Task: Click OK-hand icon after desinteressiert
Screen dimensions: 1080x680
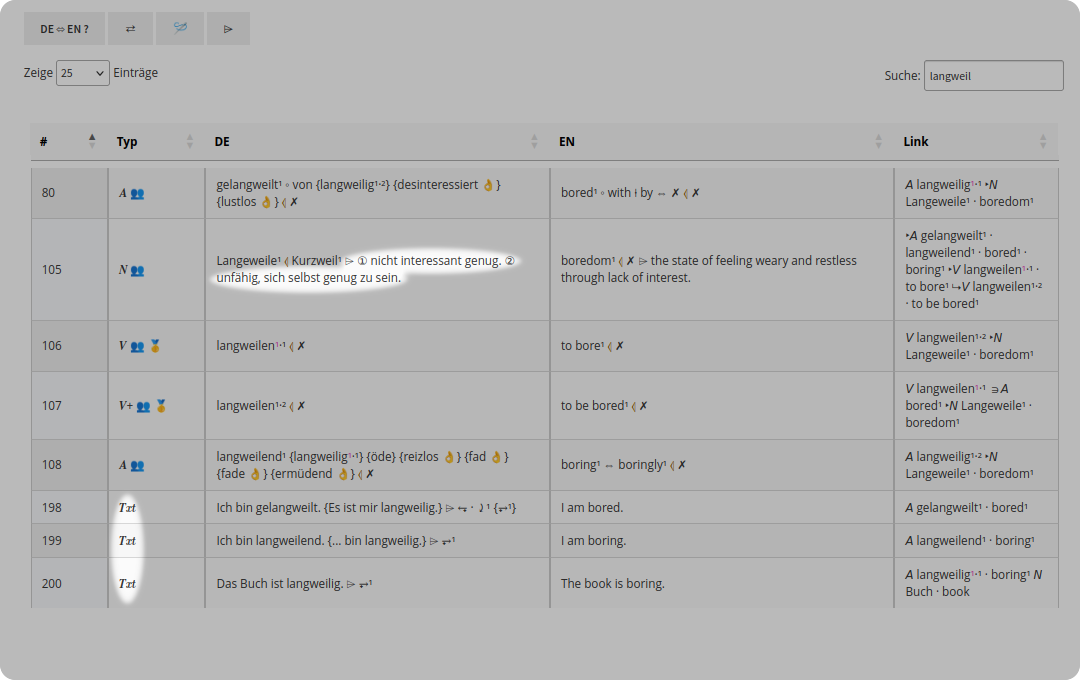Action: pyautogui.click(x=488, y=185)
